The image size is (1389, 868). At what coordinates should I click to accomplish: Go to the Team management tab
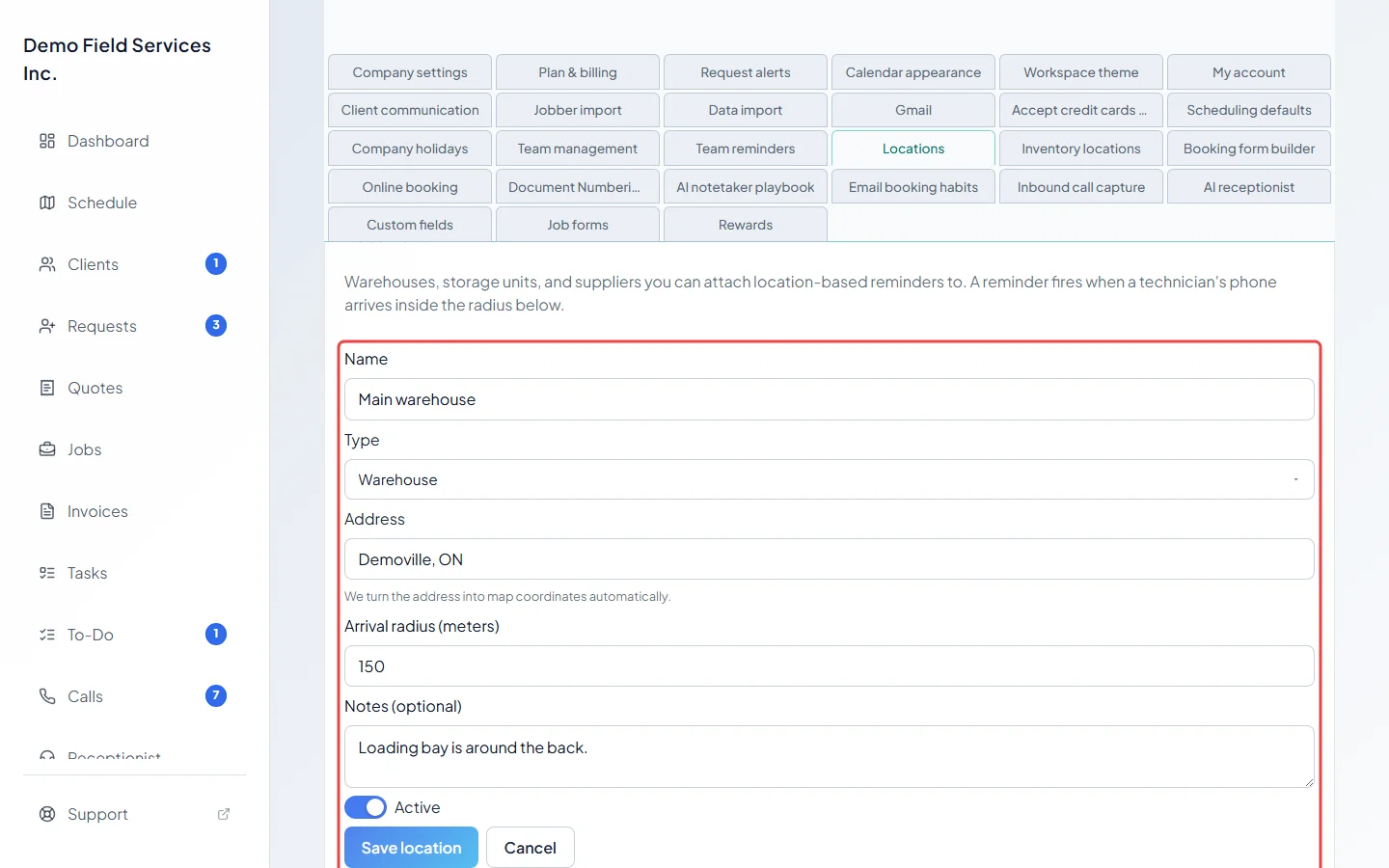pos(578,149)
